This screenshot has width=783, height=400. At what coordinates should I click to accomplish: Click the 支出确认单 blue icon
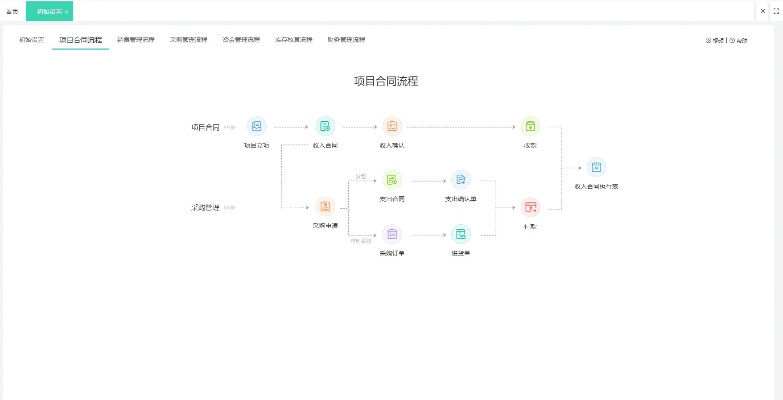pos(460,179)
